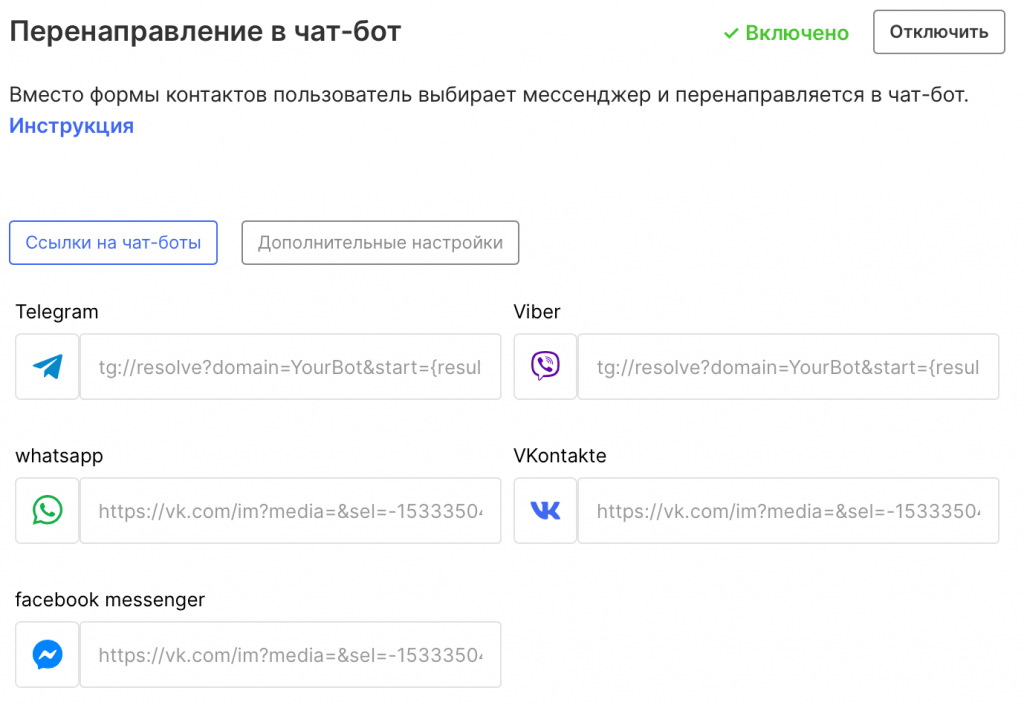Screen dimensions: 1024x705
Task: Focus the Telegram bot link field
Action: pyautogui.click(x=290, y=367)
